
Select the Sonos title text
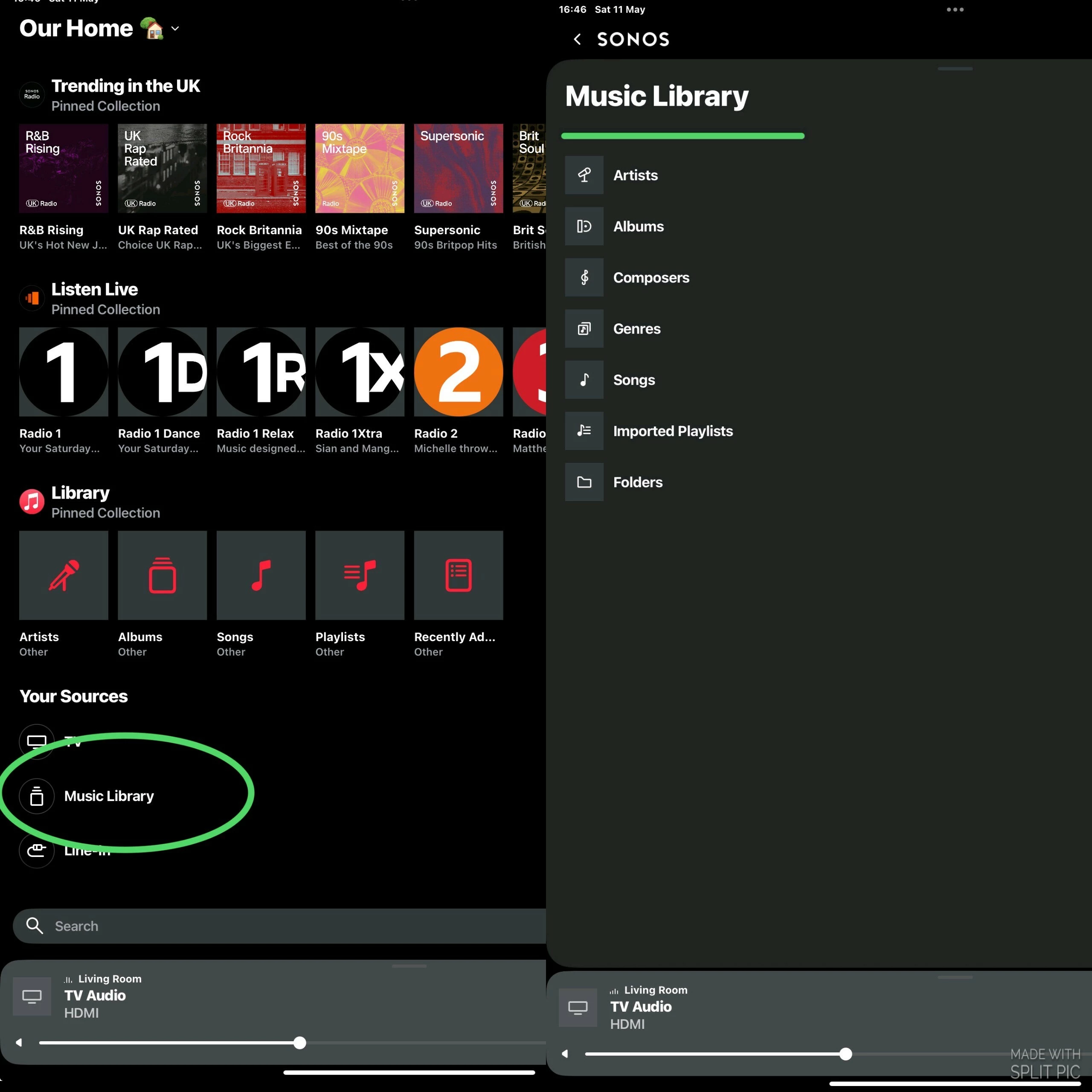point(633,40)
